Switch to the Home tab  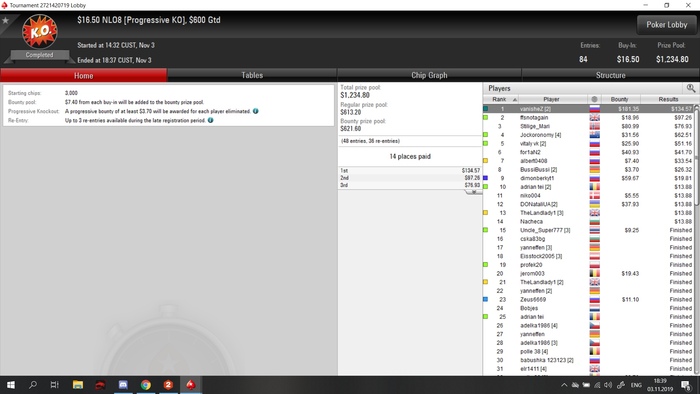click(x=83, y=75)
